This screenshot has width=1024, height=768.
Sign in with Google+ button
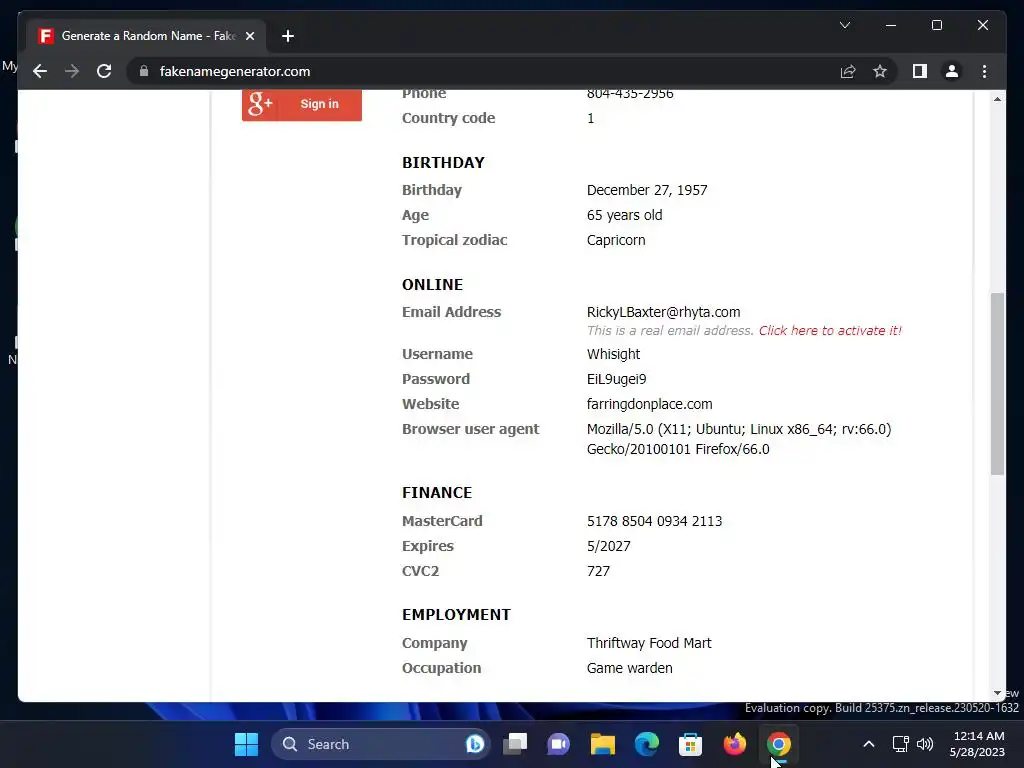pos(302,104)
